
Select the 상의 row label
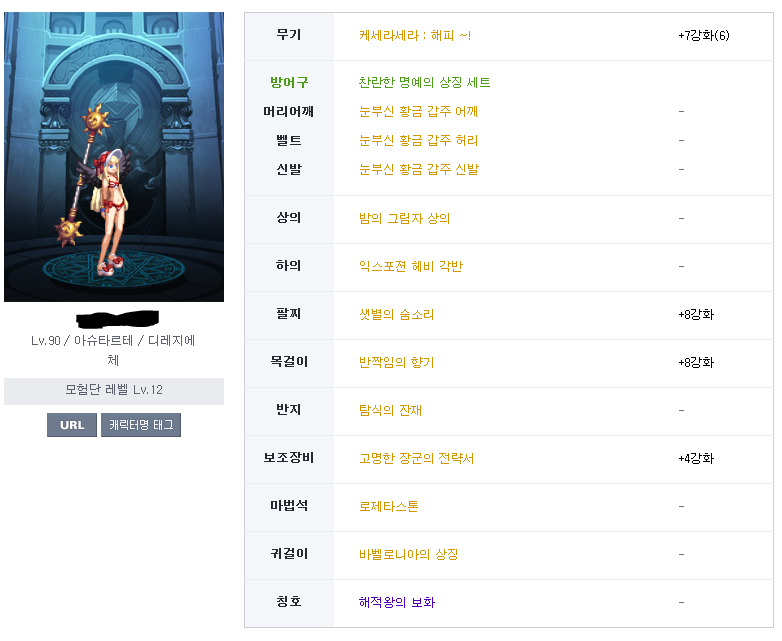tap(289, 217)
